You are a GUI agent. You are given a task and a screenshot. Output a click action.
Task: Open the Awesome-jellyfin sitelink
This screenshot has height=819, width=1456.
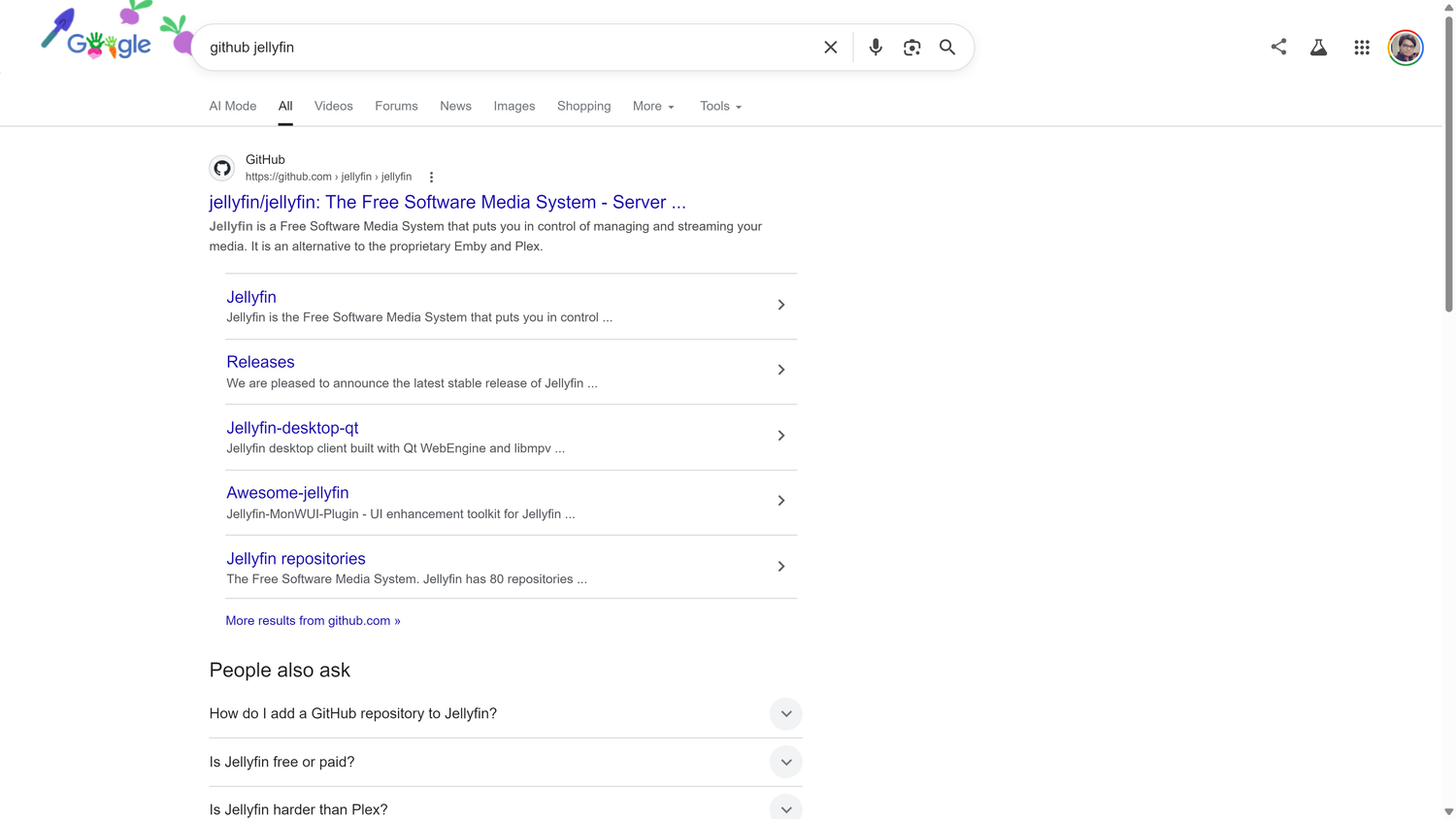pyautogui.click(x=287, y=493)
